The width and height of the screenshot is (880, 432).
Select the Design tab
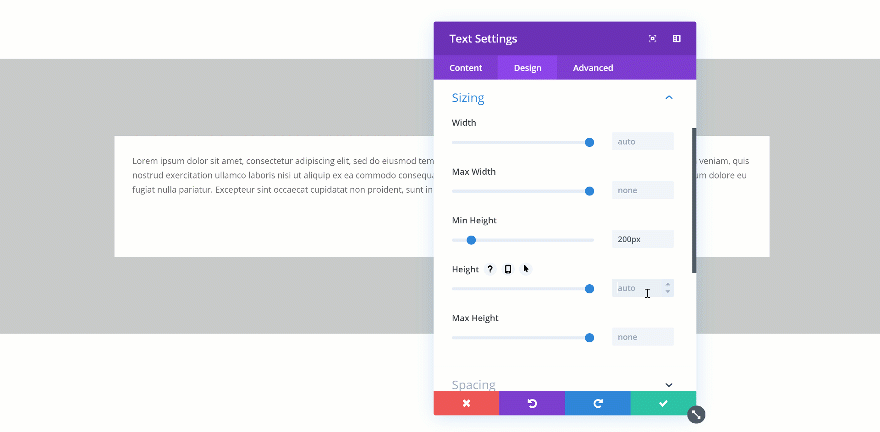(527, 68)
